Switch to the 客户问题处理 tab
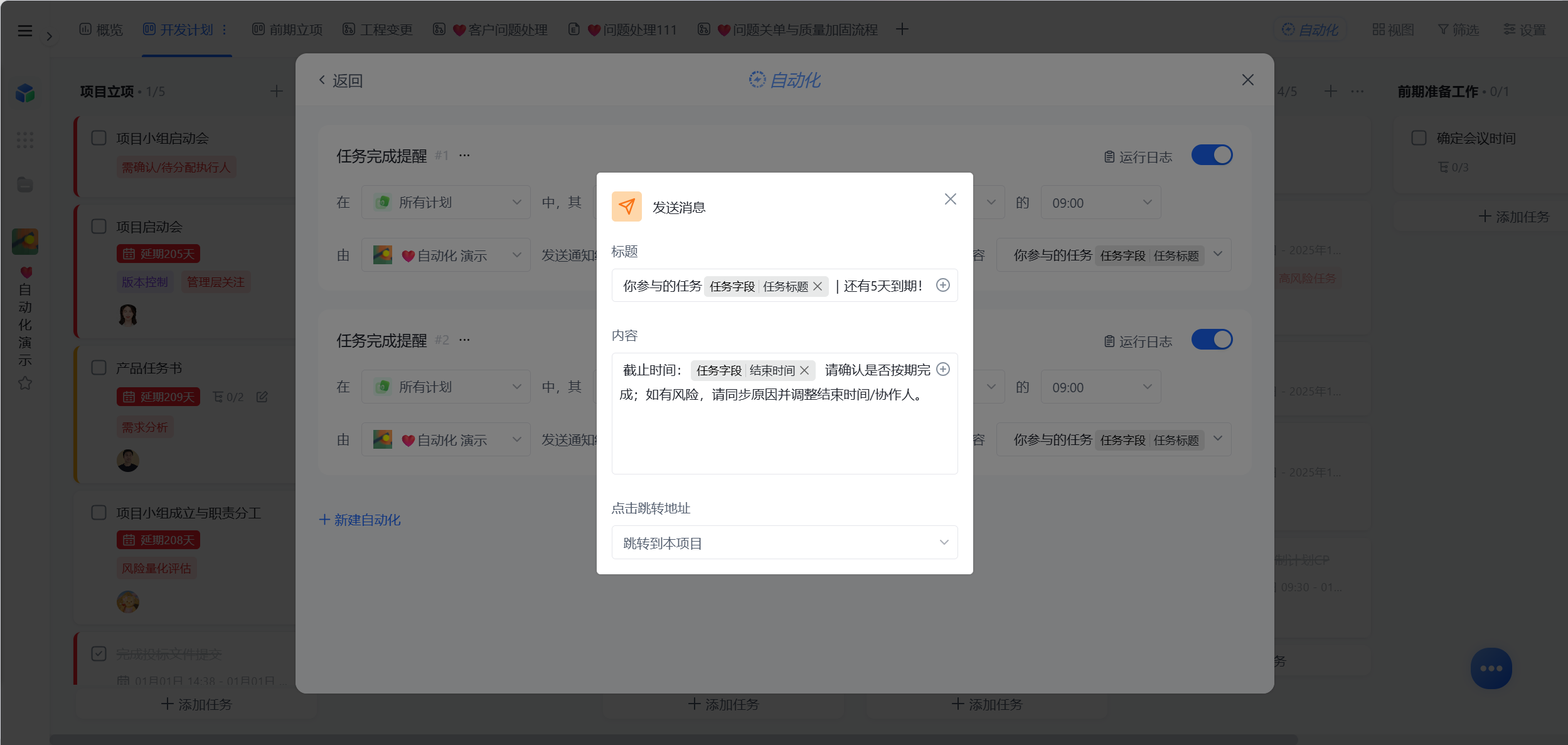 click(x=490, y=29)
